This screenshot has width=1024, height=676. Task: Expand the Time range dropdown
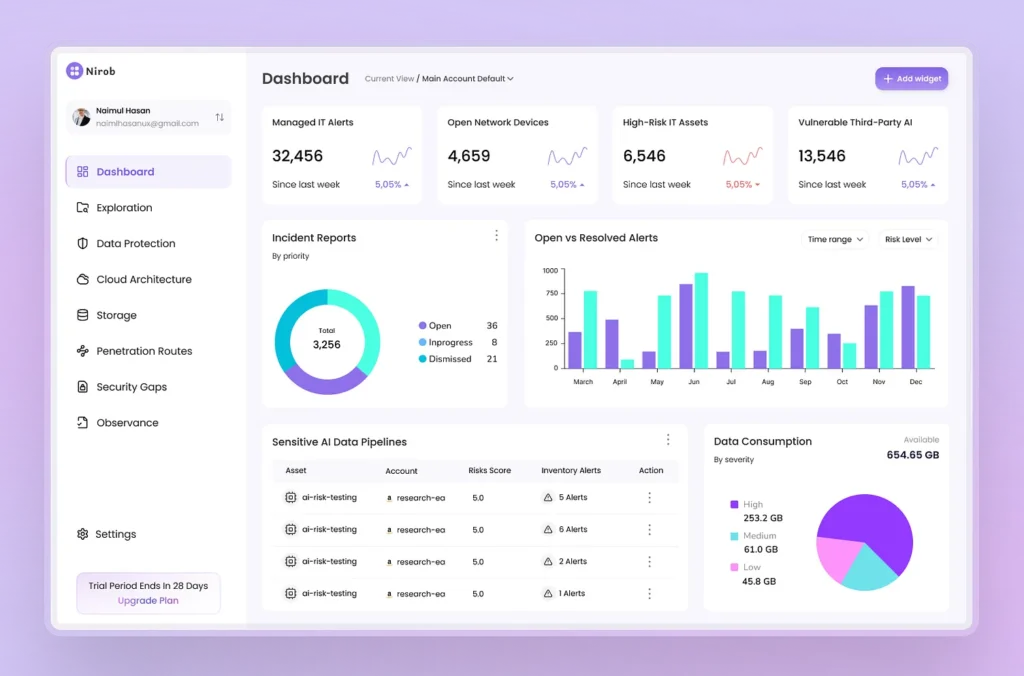(x=834, y=240)
